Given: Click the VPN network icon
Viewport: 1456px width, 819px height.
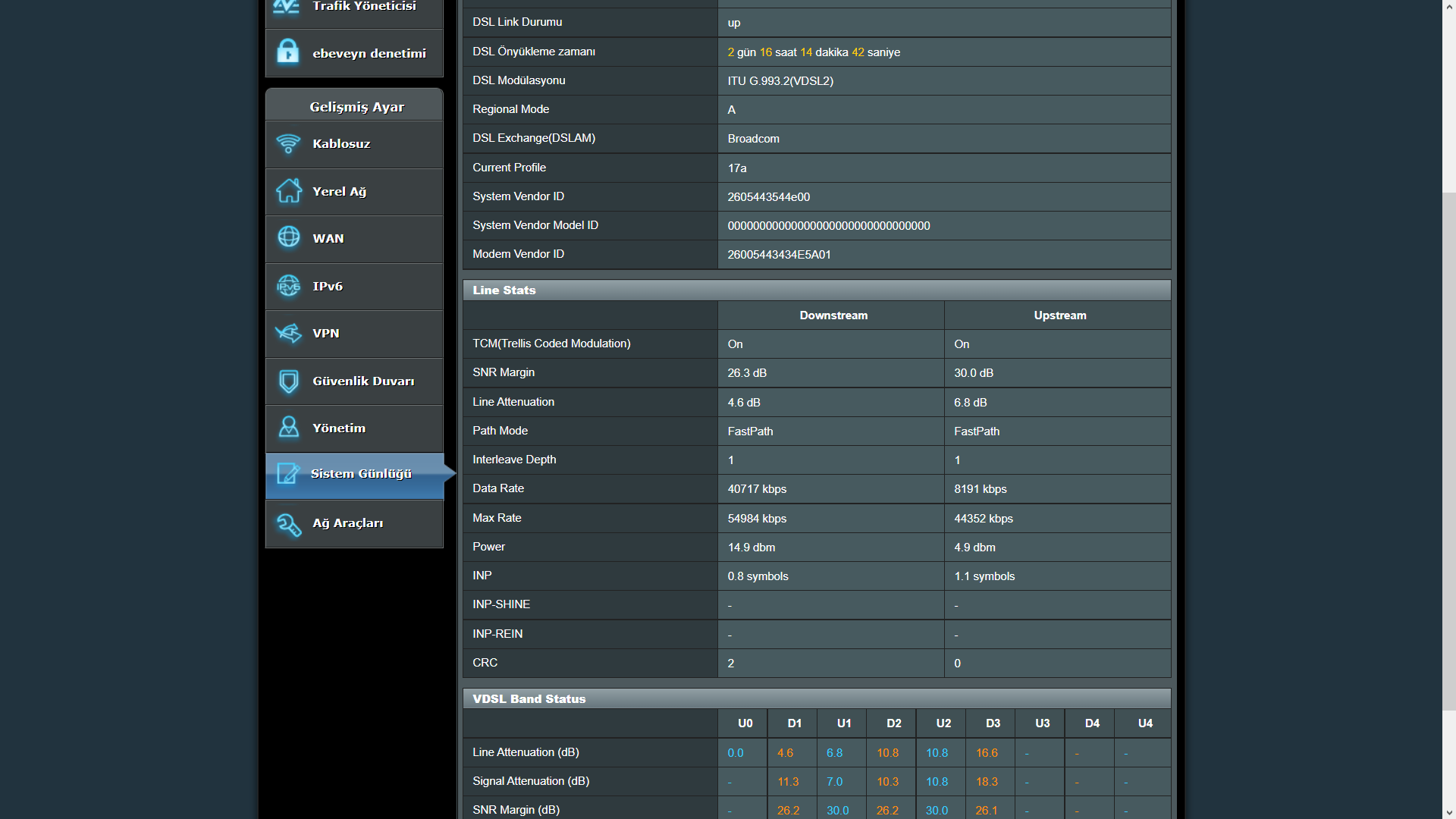Looking at the screenshot, I should (x=288, y=333).
